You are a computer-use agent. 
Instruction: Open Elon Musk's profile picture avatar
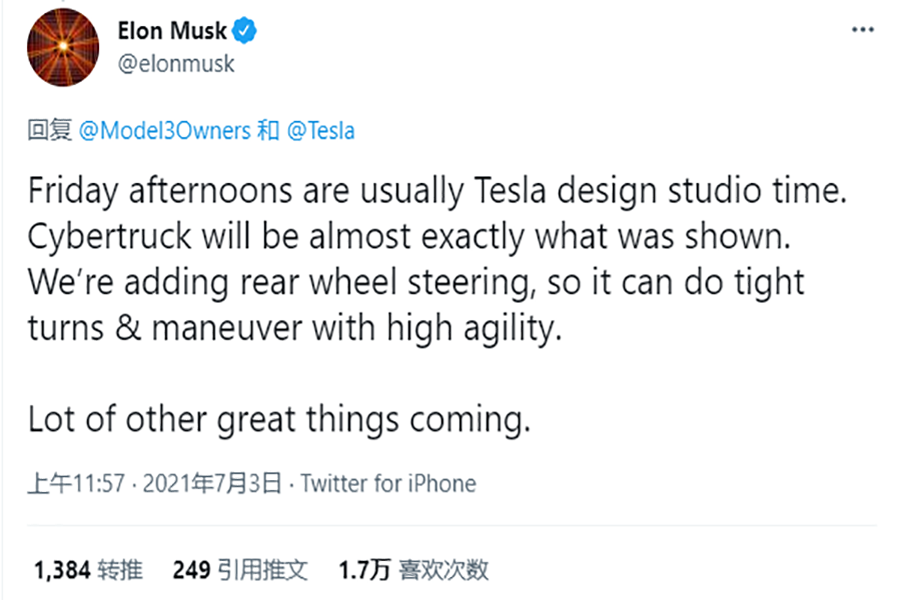(63, 48)
